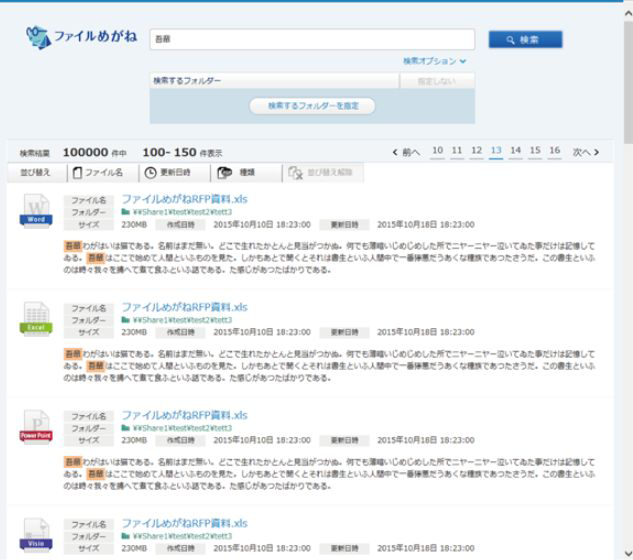Click the scrollbar down arrow
The height and width of the screenshot is (560, 633).
(x=628, y=553)
